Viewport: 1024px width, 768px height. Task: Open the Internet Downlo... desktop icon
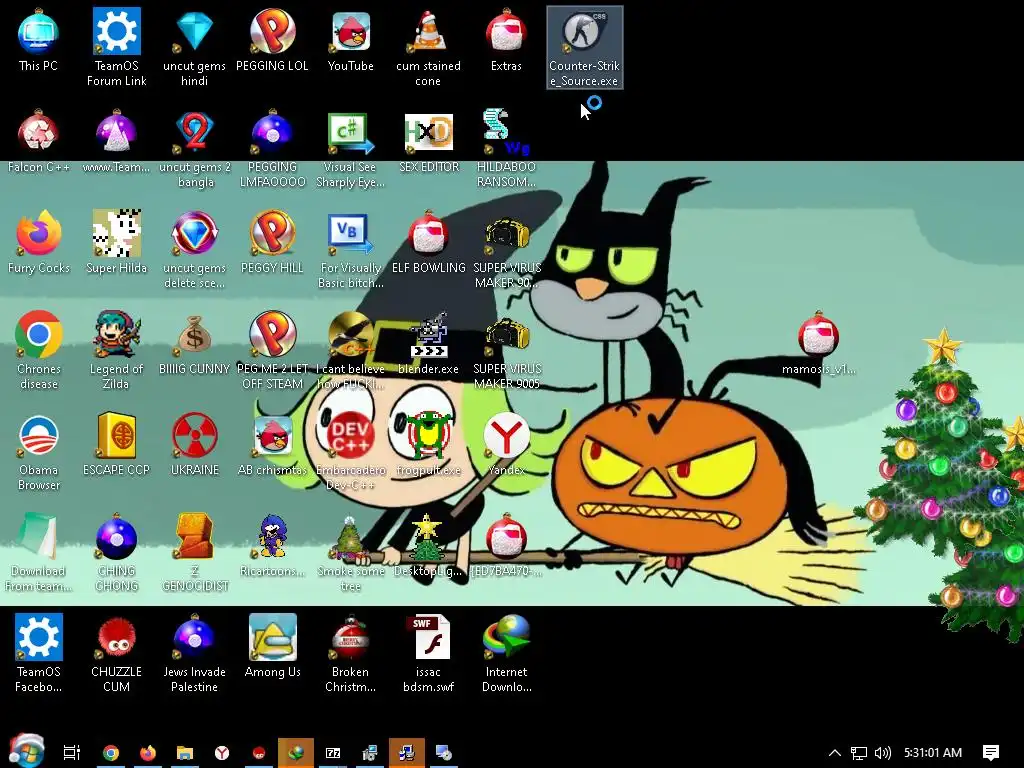click(507, 654)
